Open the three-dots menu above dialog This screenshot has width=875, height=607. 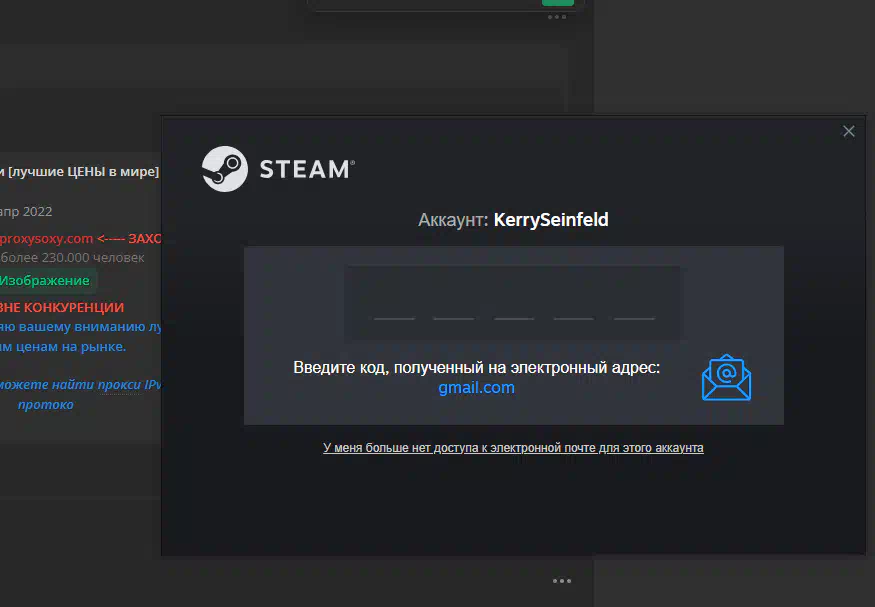557,17
